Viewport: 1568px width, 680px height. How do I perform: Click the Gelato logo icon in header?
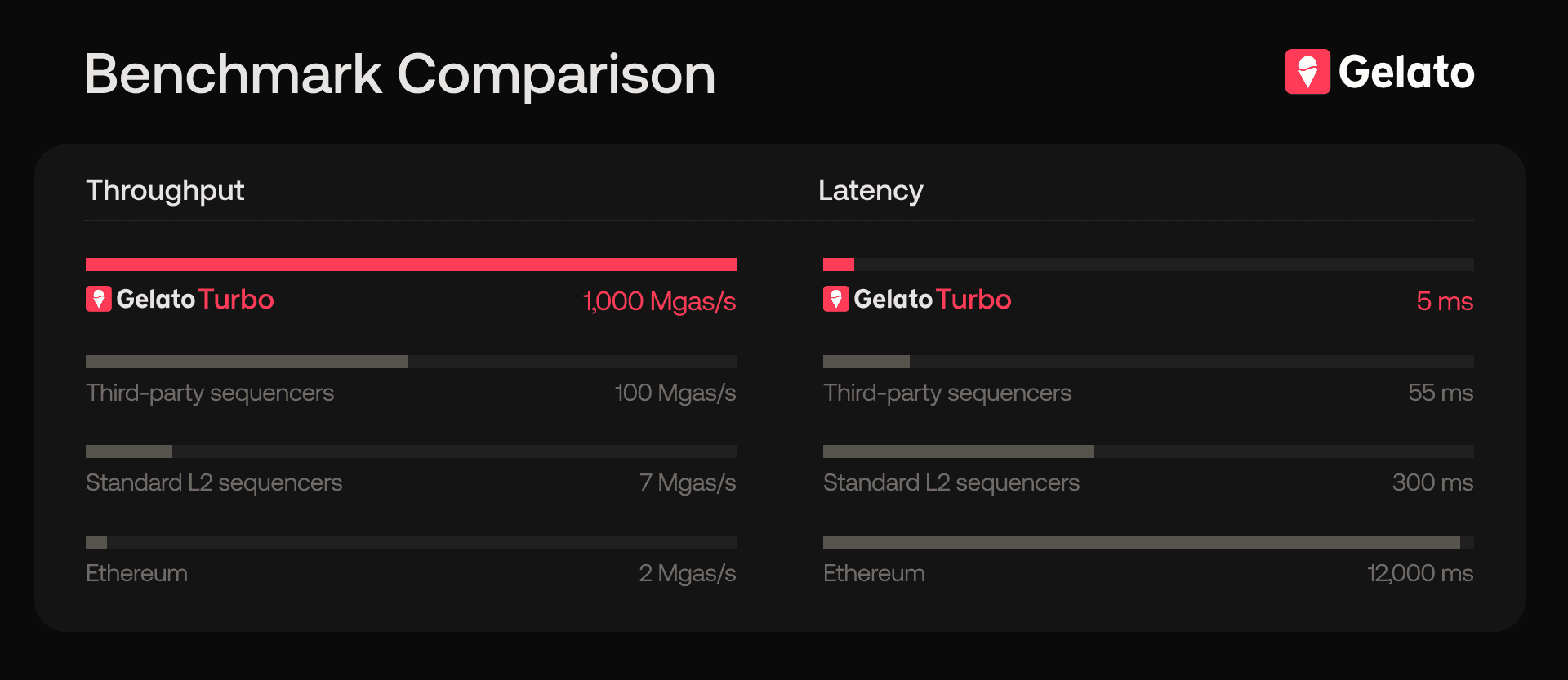[x=1307, y=72]
